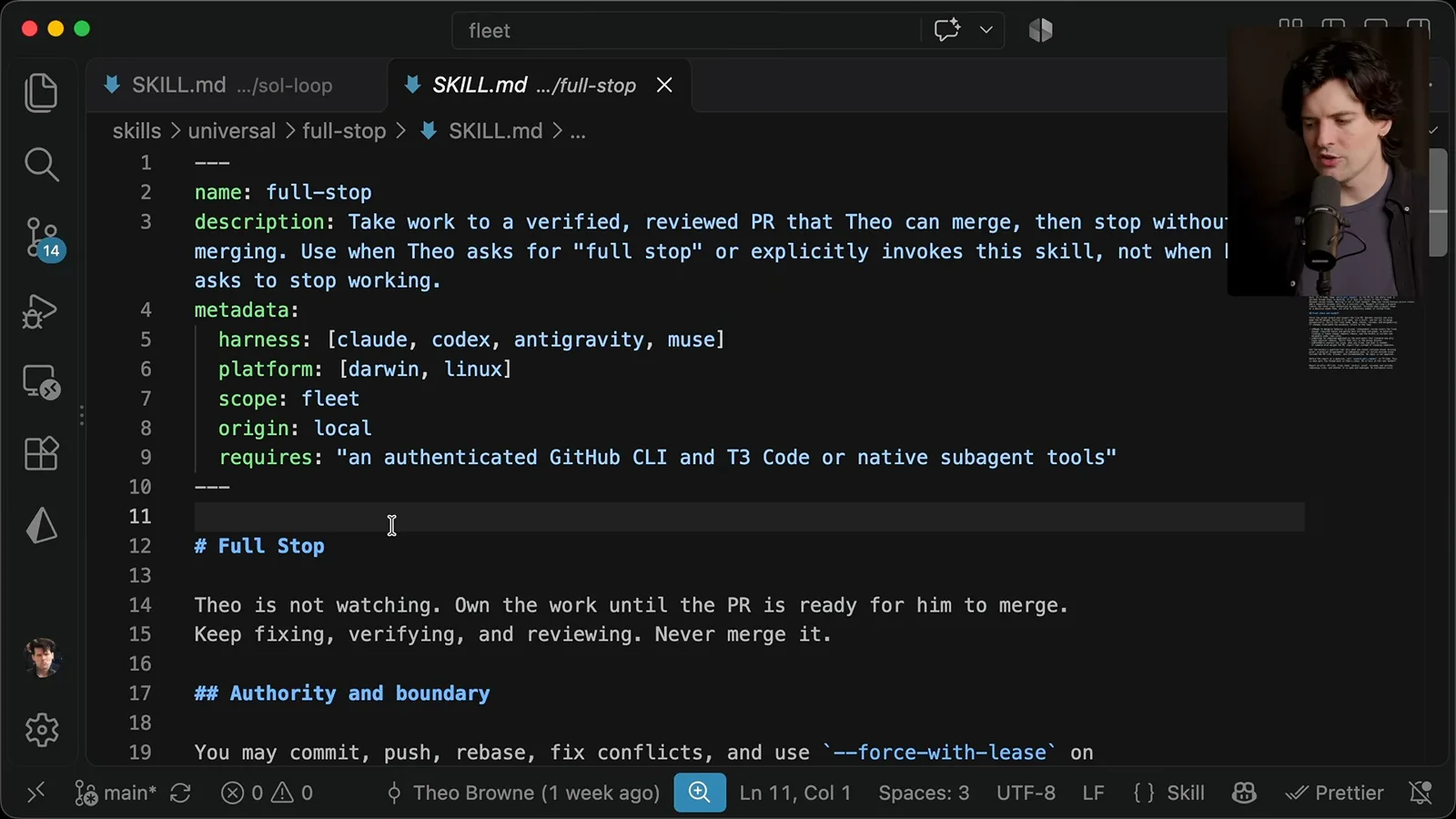Click the zoom magnifier in status bar

point(699,793)
